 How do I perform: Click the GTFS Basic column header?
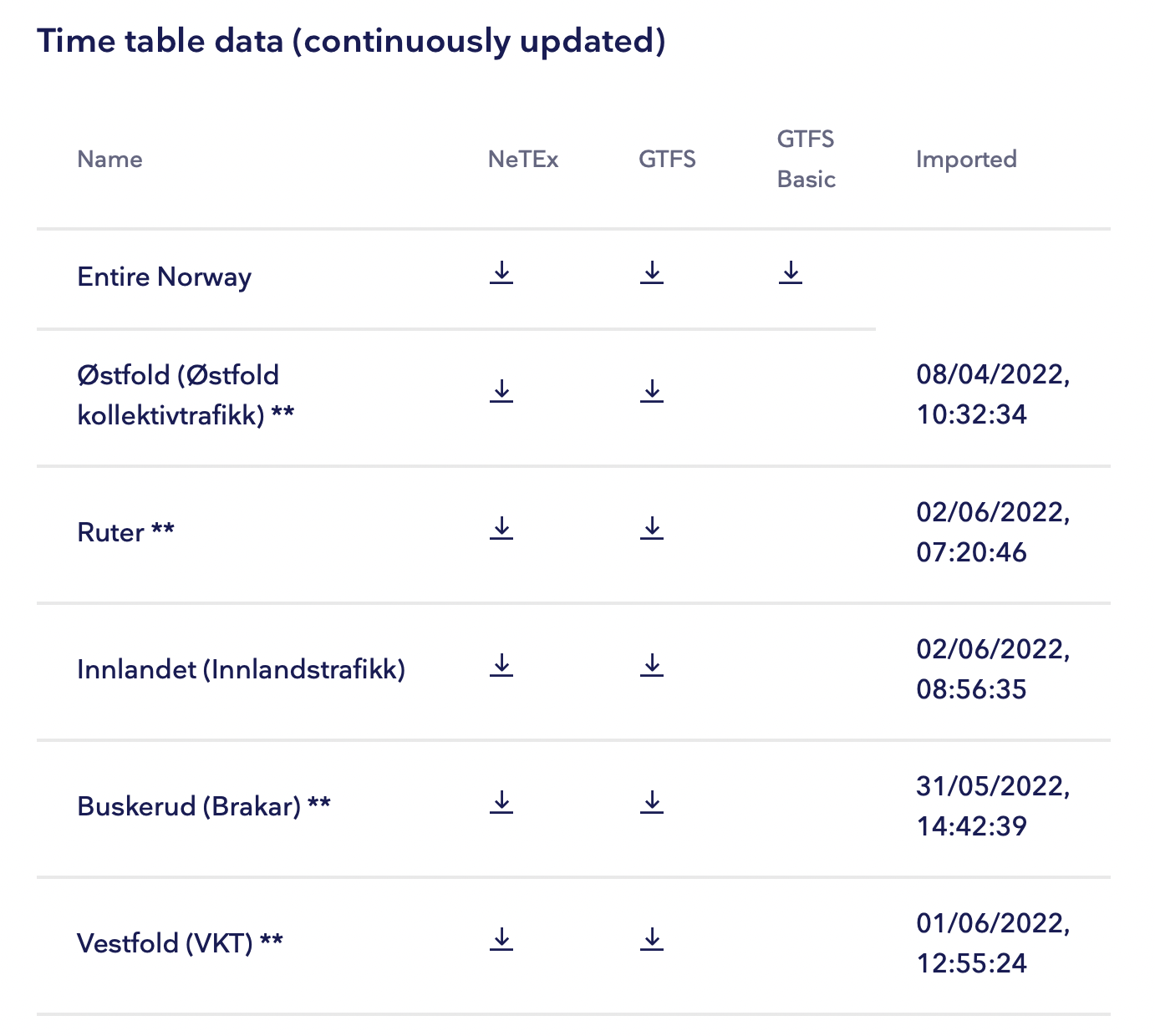coord(806,159)
